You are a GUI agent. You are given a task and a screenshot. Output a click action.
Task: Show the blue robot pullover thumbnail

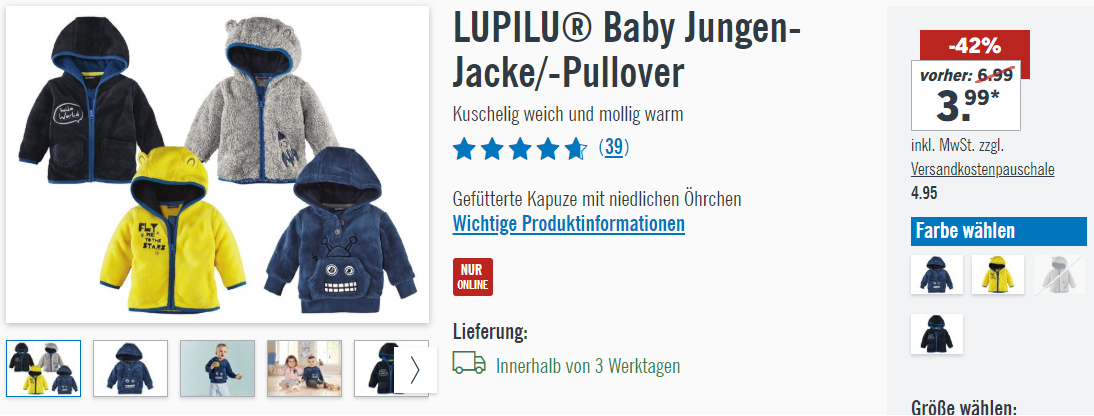click(130, 369)
